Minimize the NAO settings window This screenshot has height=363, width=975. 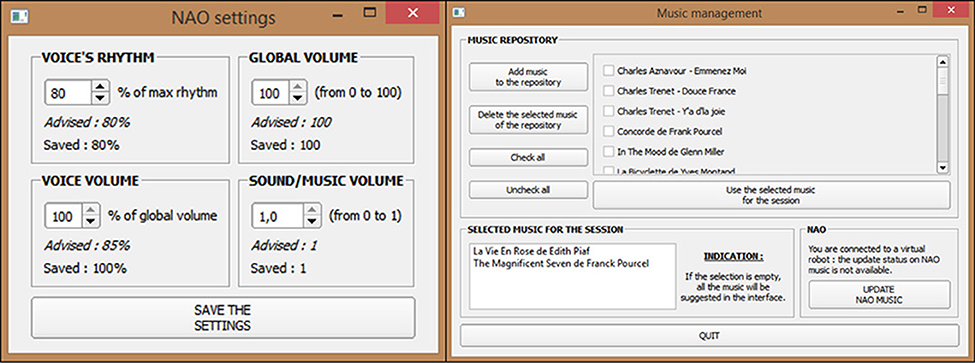tap(338, 15)
